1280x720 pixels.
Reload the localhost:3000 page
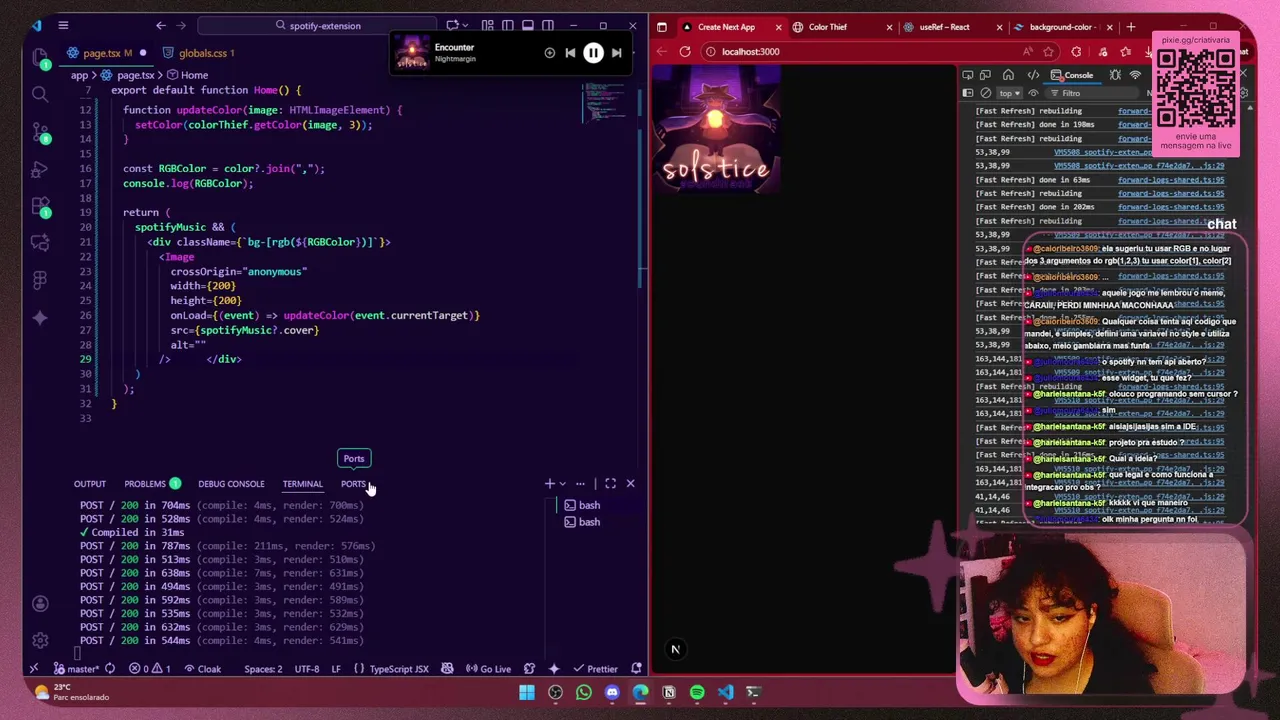coord(685,52)
